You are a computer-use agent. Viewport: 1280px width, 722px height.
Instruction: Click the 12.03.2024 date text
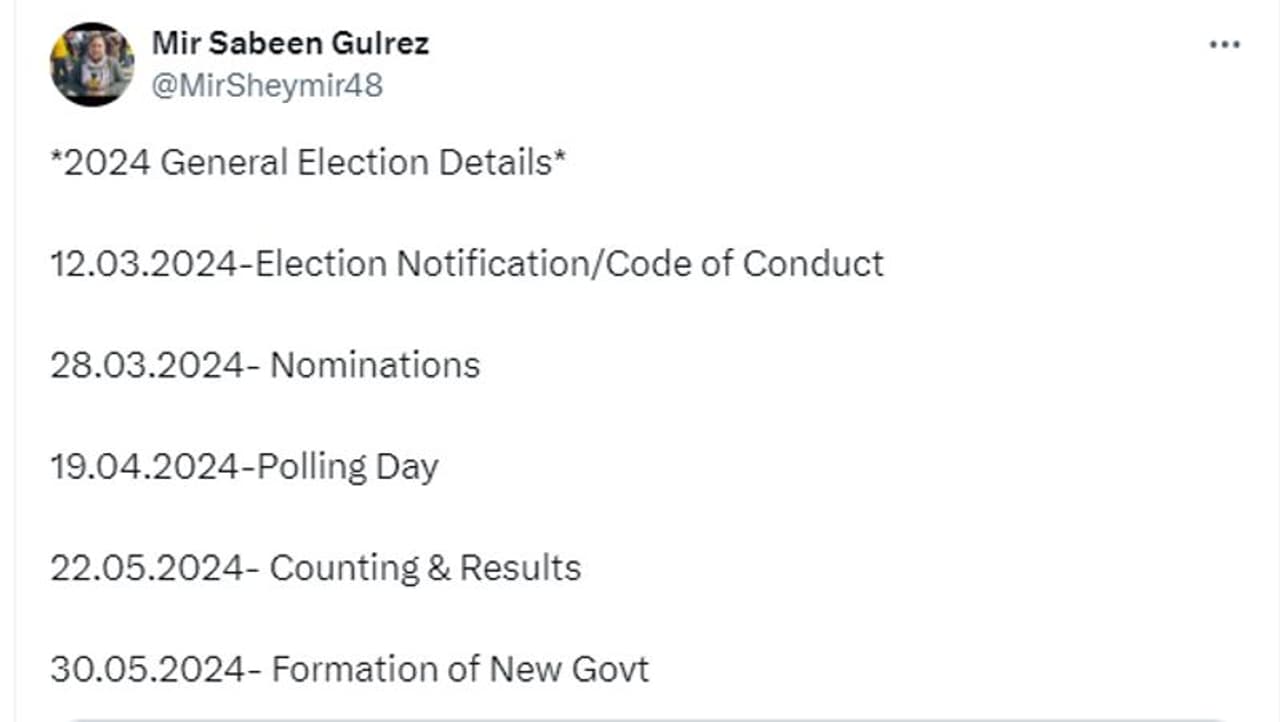click(148, 264)
